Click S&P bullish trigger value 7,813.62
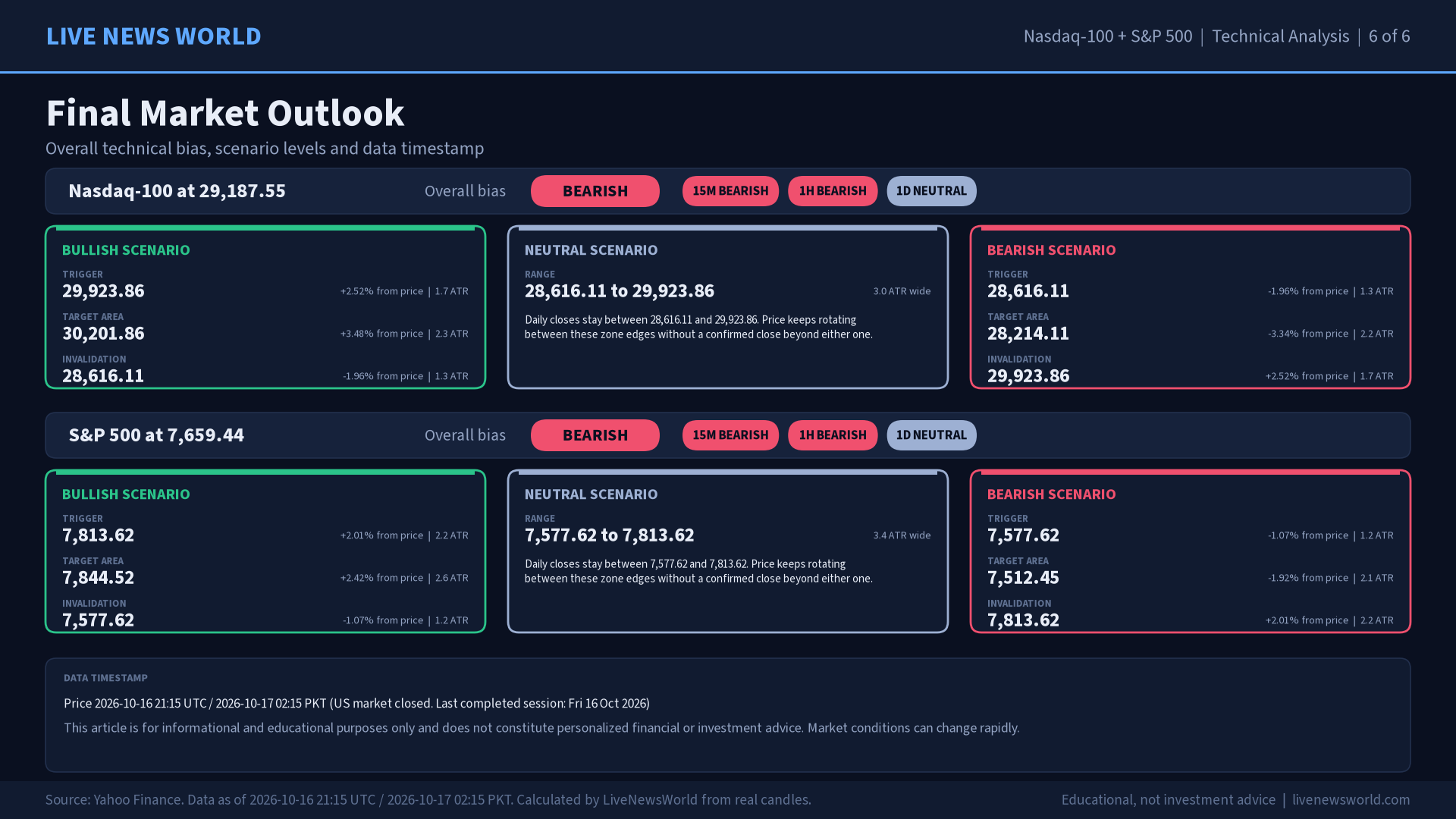Screen dimensions: 1456x819 coord(98,535)
